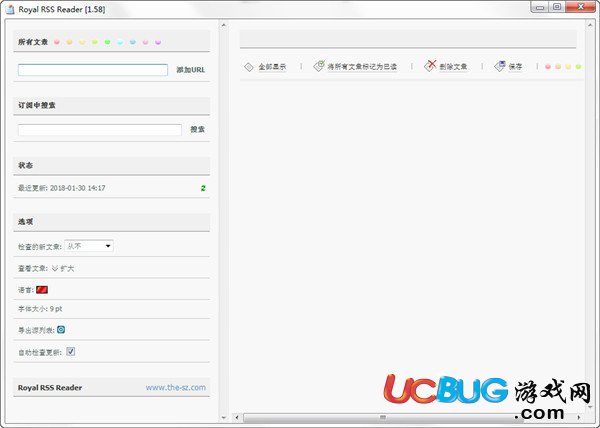Screen dimensions: 600x428
Task: Click the Royal RSS Reader title bar app icon
Action: (x=10, y=9)
